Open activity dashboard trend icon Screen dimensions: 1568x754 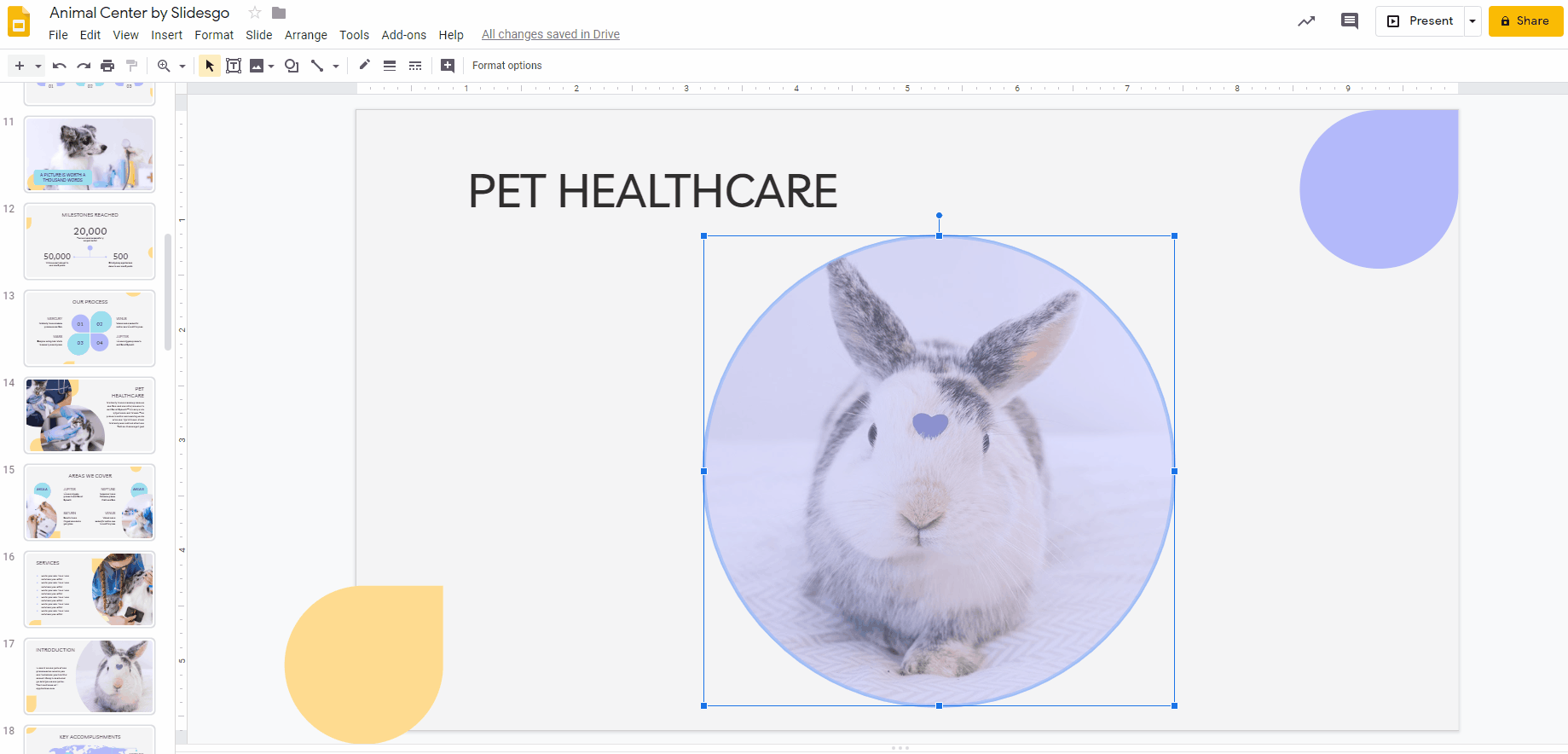(x=1306, y=21)
